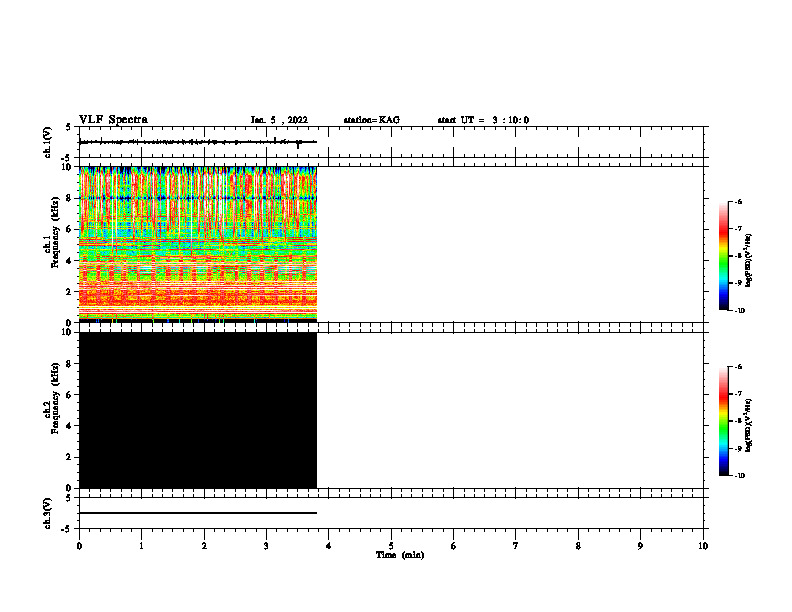Select the start UT = 3:10:0 text
This screenshot has width=792, height=612.
point(483,120)
